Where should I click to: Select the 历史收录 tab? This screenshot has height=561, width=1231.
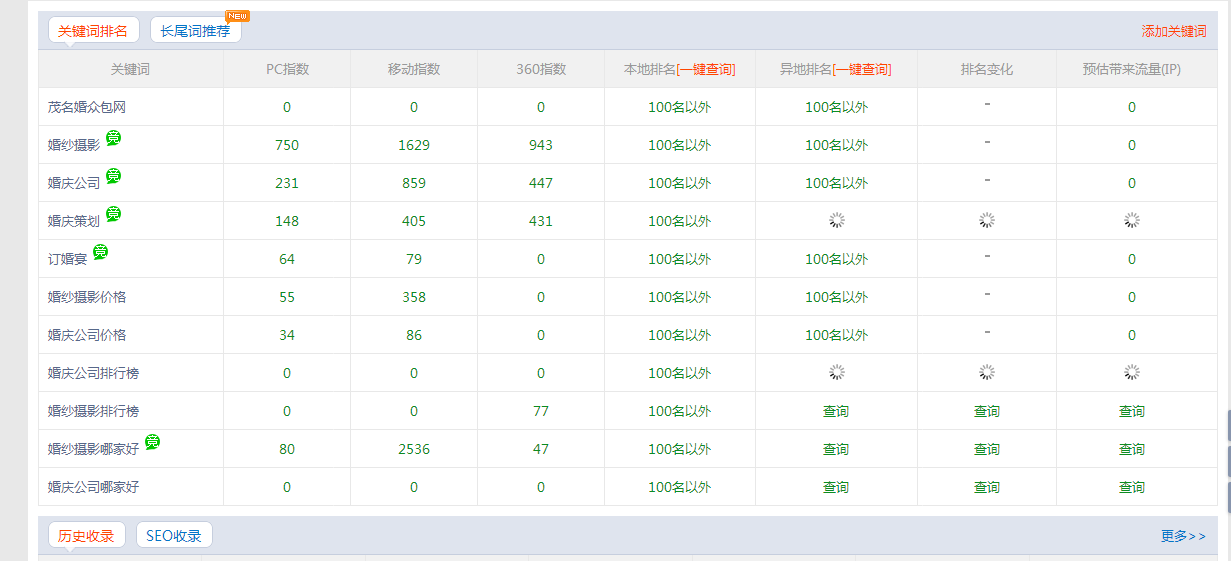[87, 536]
